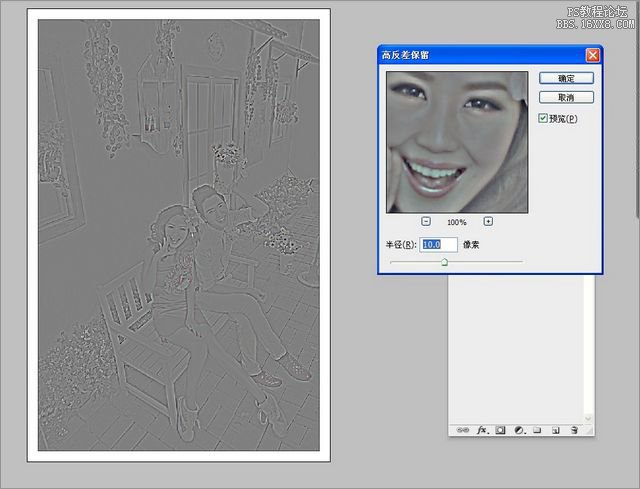
Task: Create a new layer group
Action: [x=537, y=429]
